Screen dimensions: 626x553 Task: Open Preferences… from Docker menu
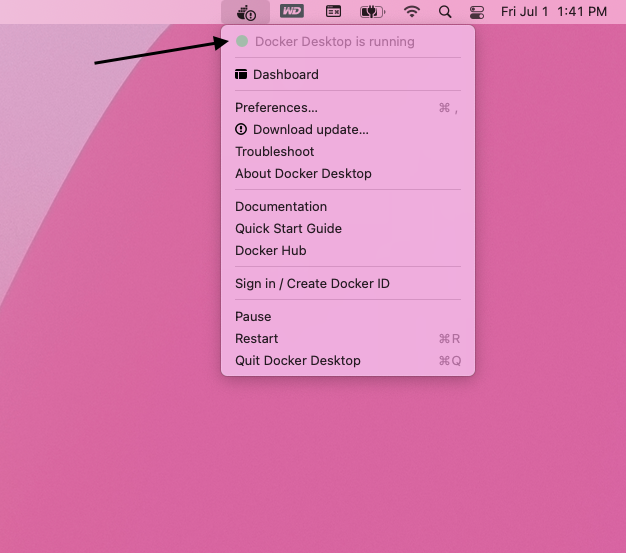coord(348,107)
